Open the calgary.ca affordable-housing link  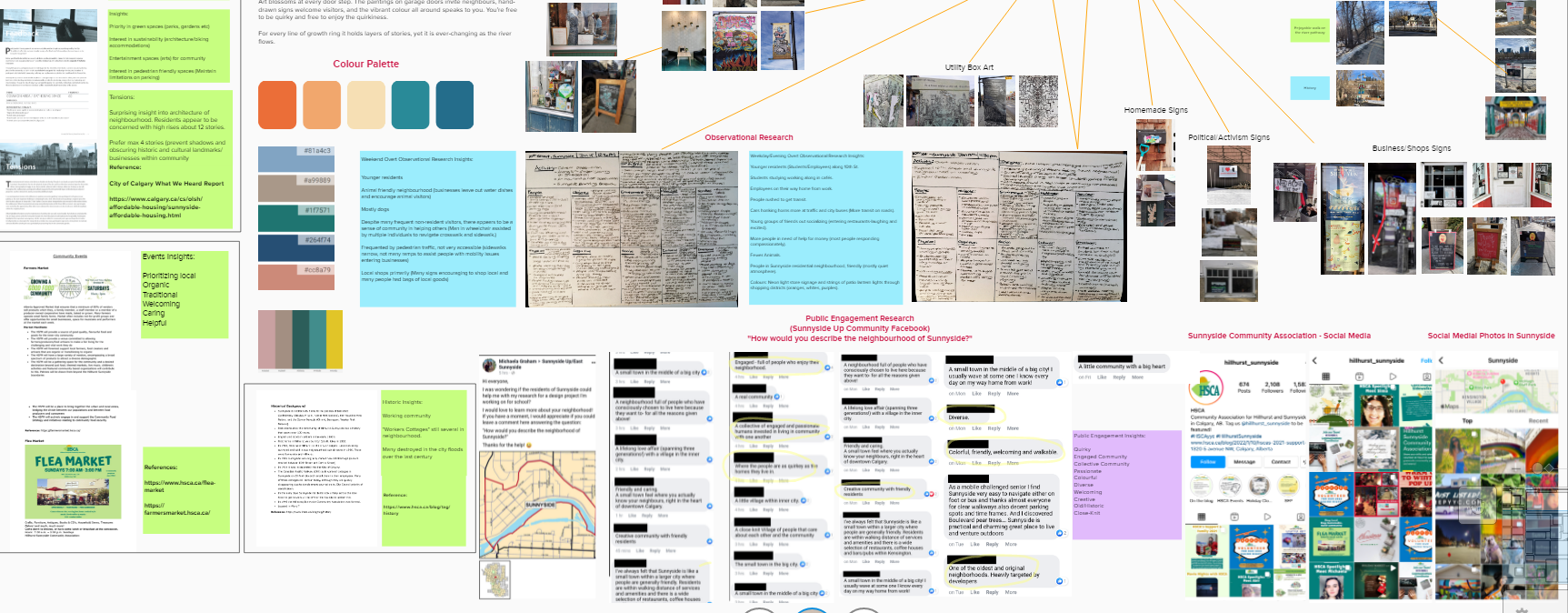pos(155,207)
